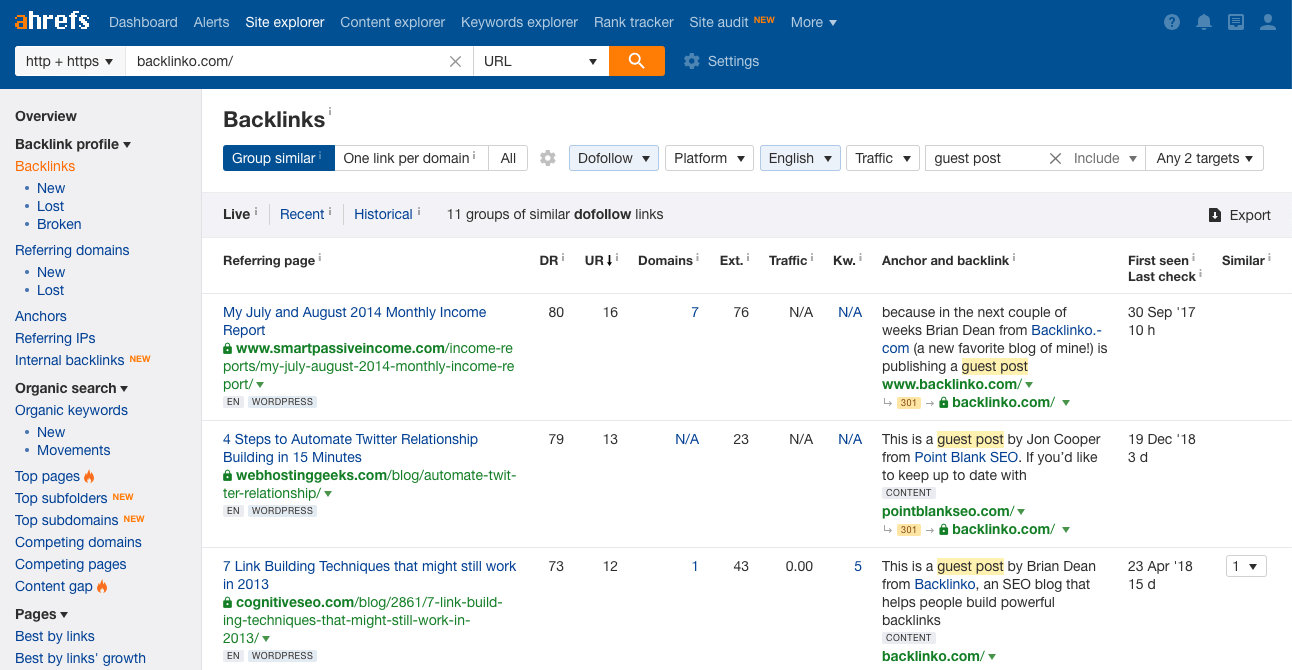Click the lock icon before cognitiveseo.com
This screenshot has height=670, width=1292.
coord(228,603)
